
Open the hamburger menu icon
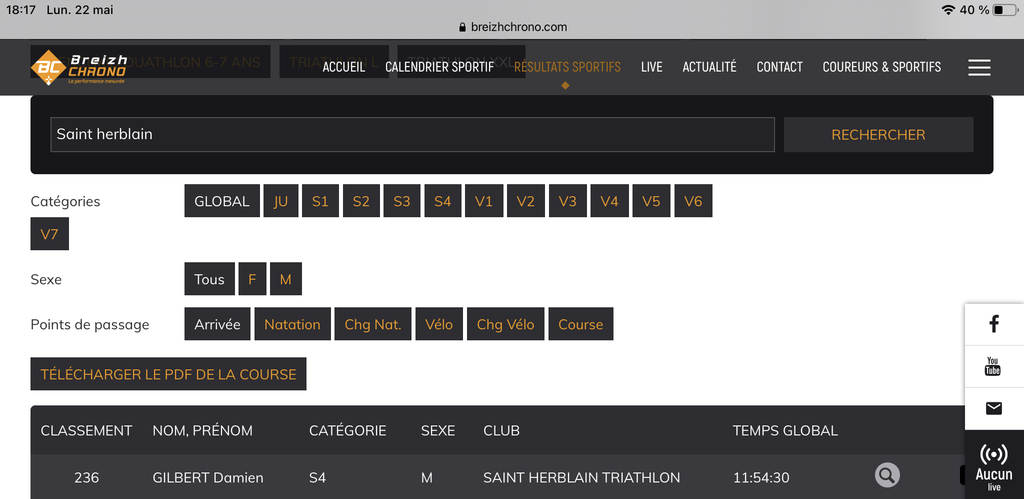click(979, 67)
